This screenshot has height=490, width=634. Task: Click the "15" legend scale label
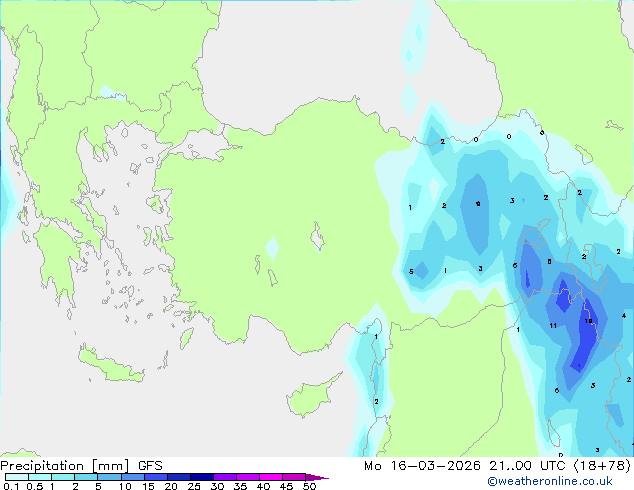pos(148,486)
